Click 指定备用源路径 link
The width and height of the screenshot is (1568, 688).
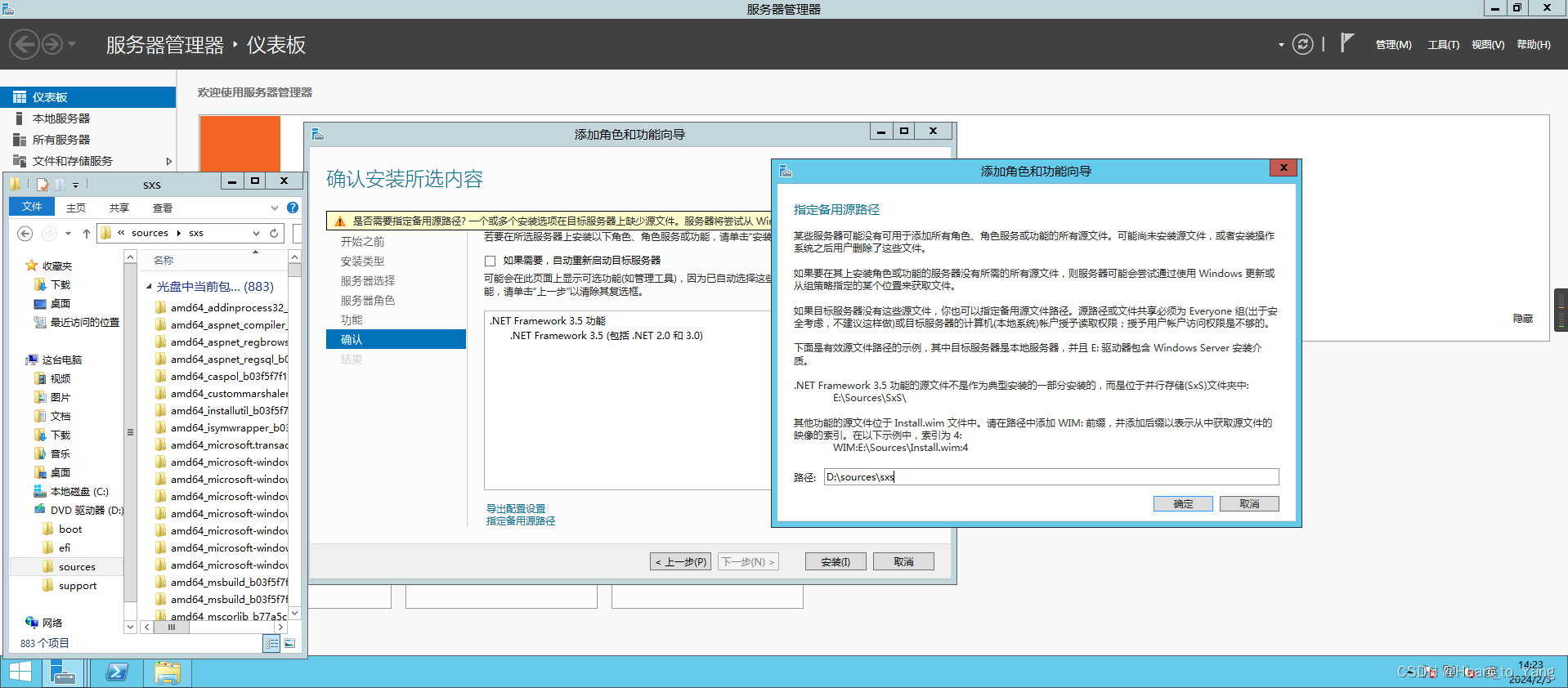point(521,520)
